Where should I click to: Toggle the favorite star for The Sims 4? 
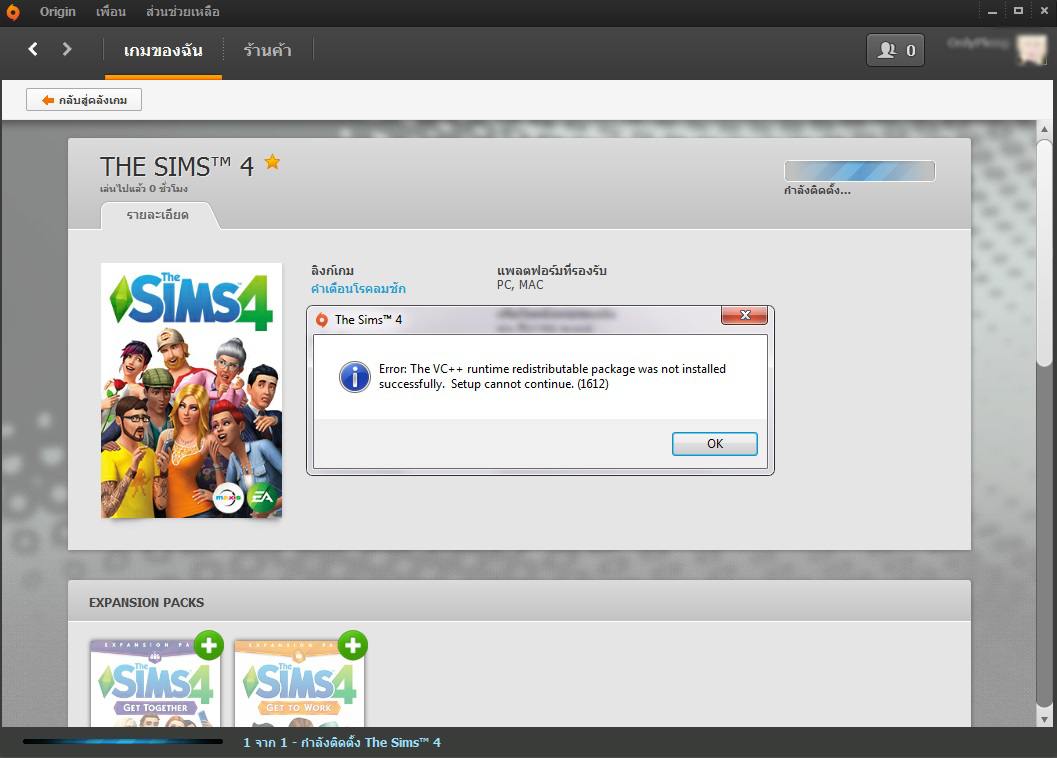[x=272, y=162]
